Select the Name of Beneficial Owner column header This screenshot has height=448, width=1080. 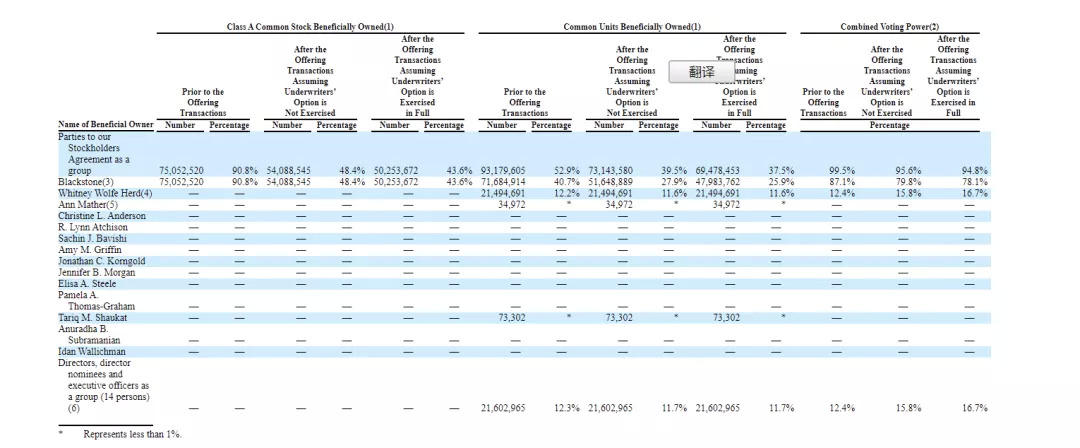click(x=106, y=125)
